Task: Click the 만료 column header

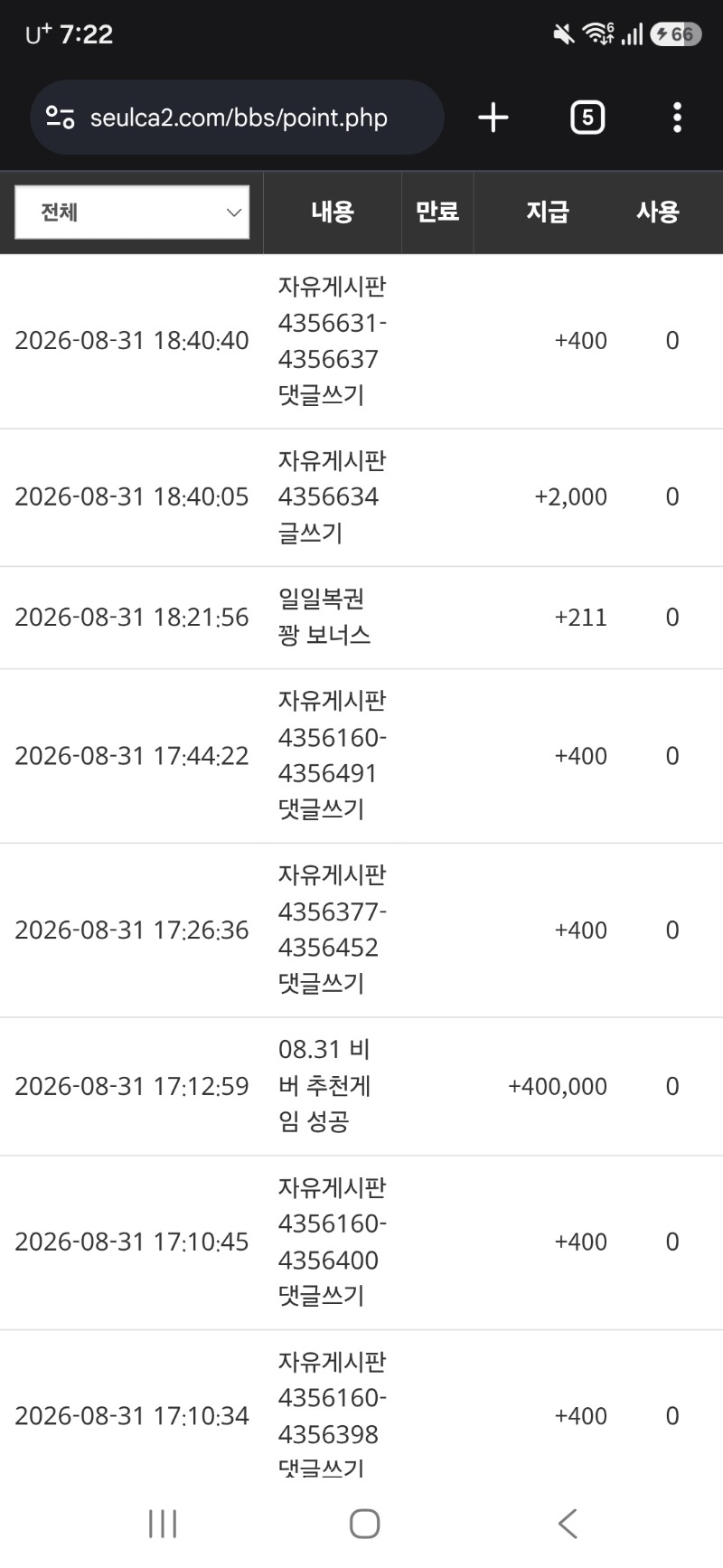Action: (437, 212)
